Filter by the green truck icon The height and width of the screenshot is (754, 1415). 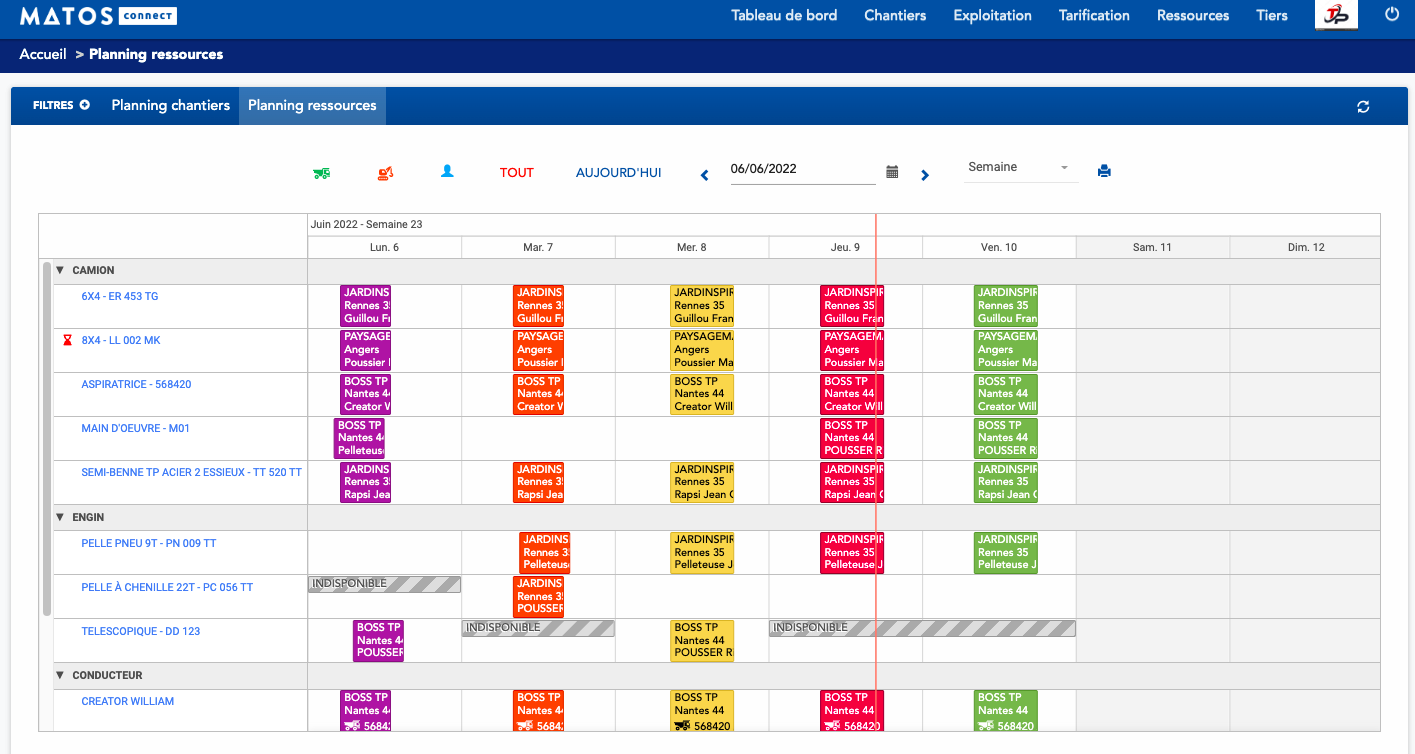pos(321,173)
